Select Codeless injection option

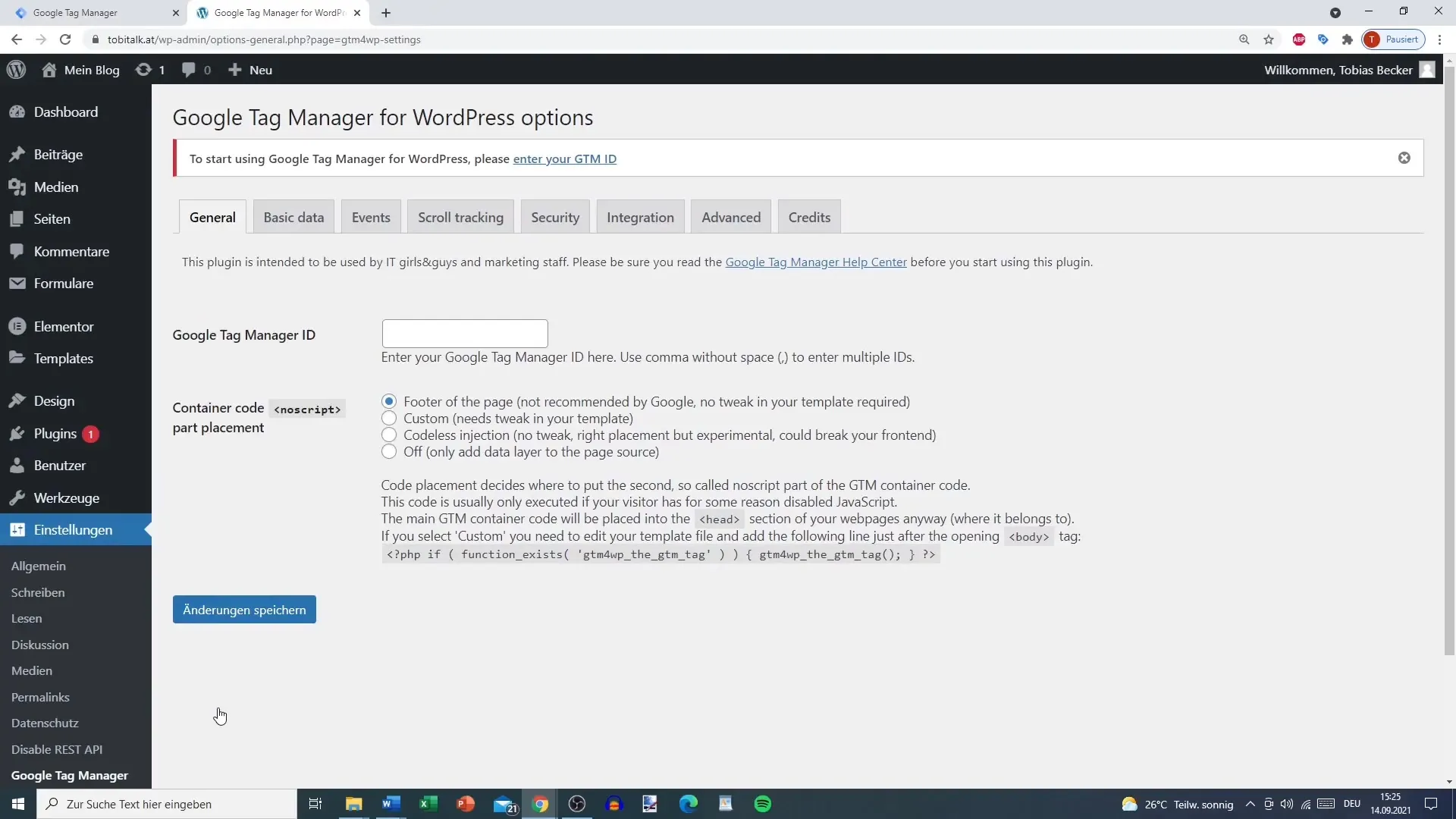click(x=389, y=435)
